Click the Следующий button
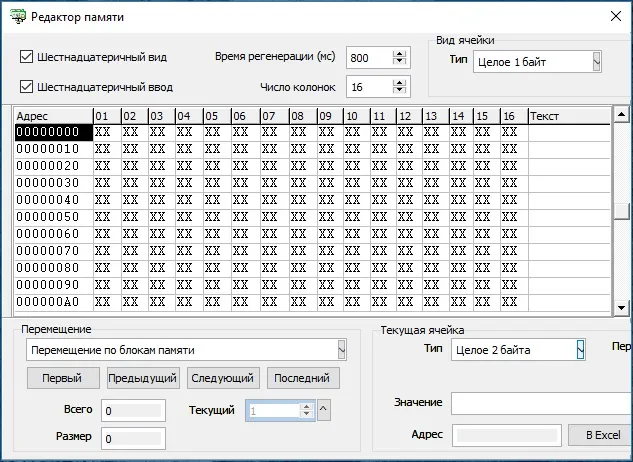 coord(223,378)
